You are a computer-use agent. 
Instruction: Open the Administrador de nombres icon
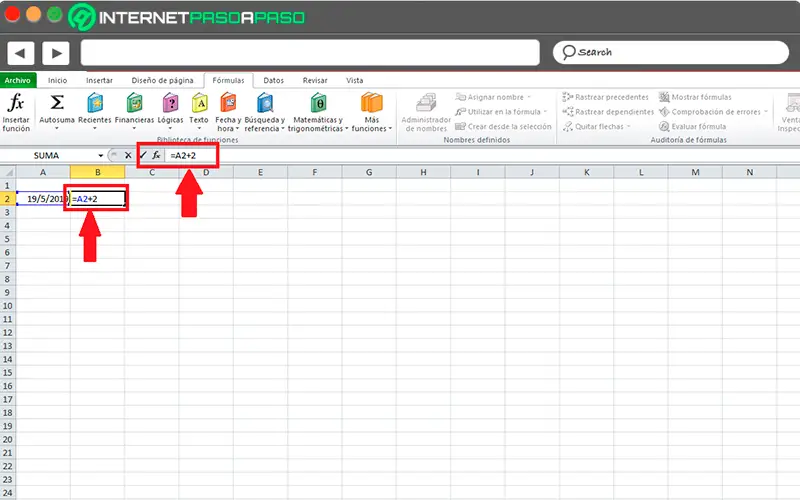coord(426,103)
